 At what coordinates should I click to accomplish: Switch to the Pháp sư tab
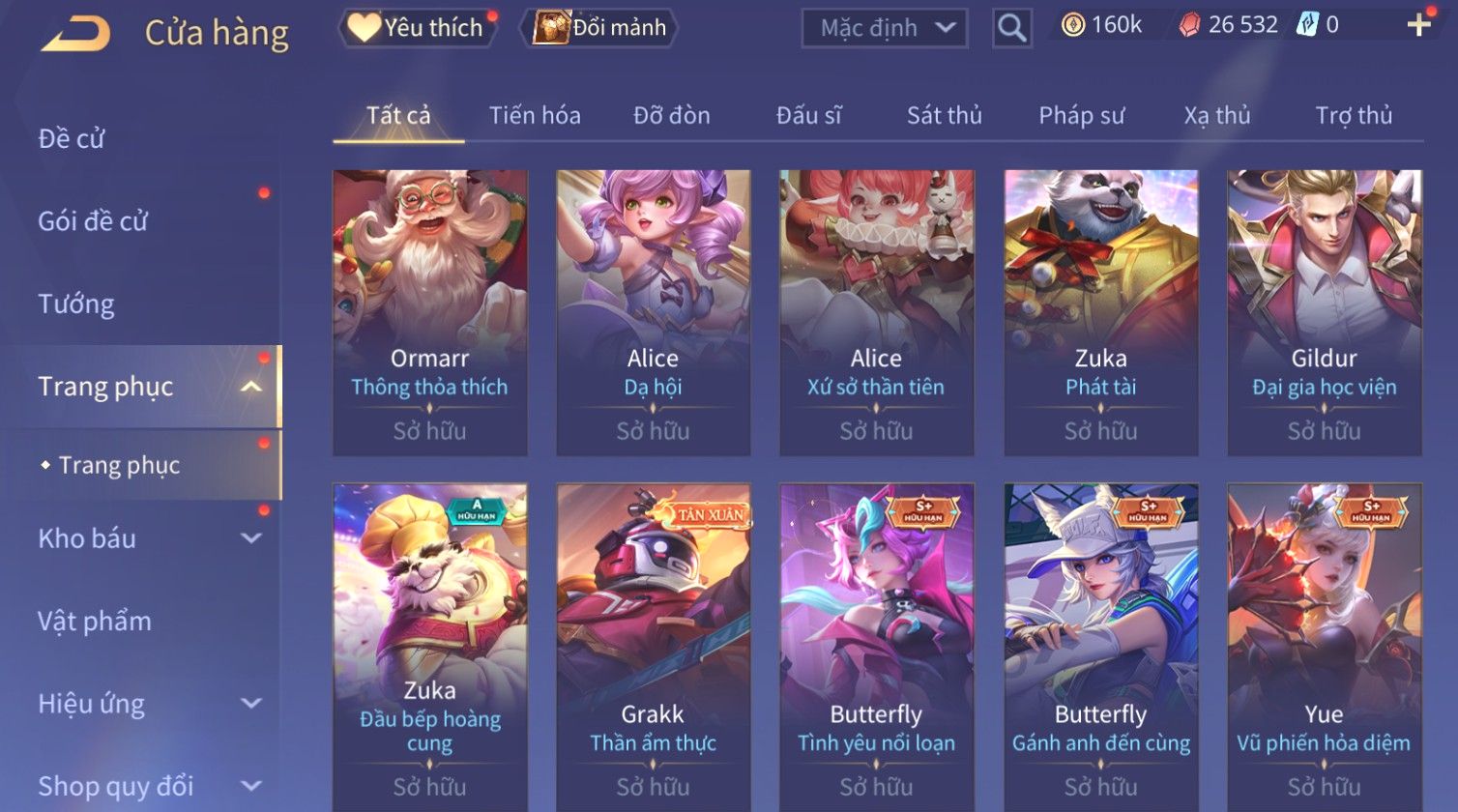pos(1082,116)
